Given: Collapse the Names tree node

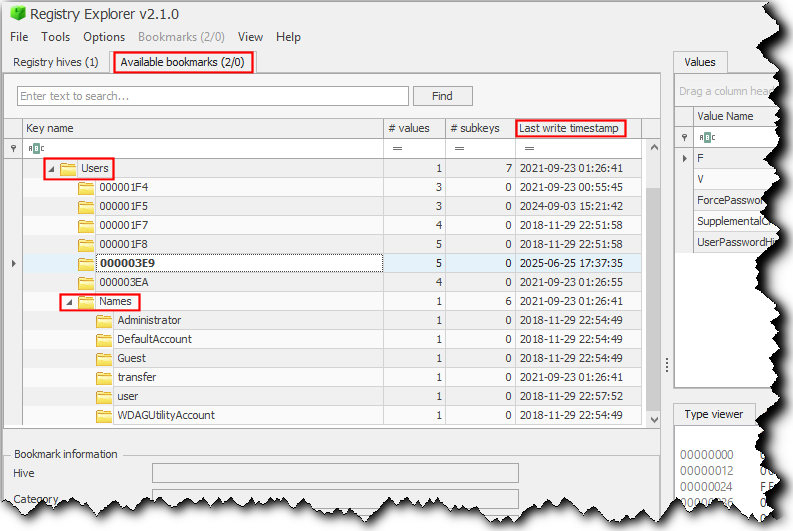Looking at the screenshot, I should point(69,302).
